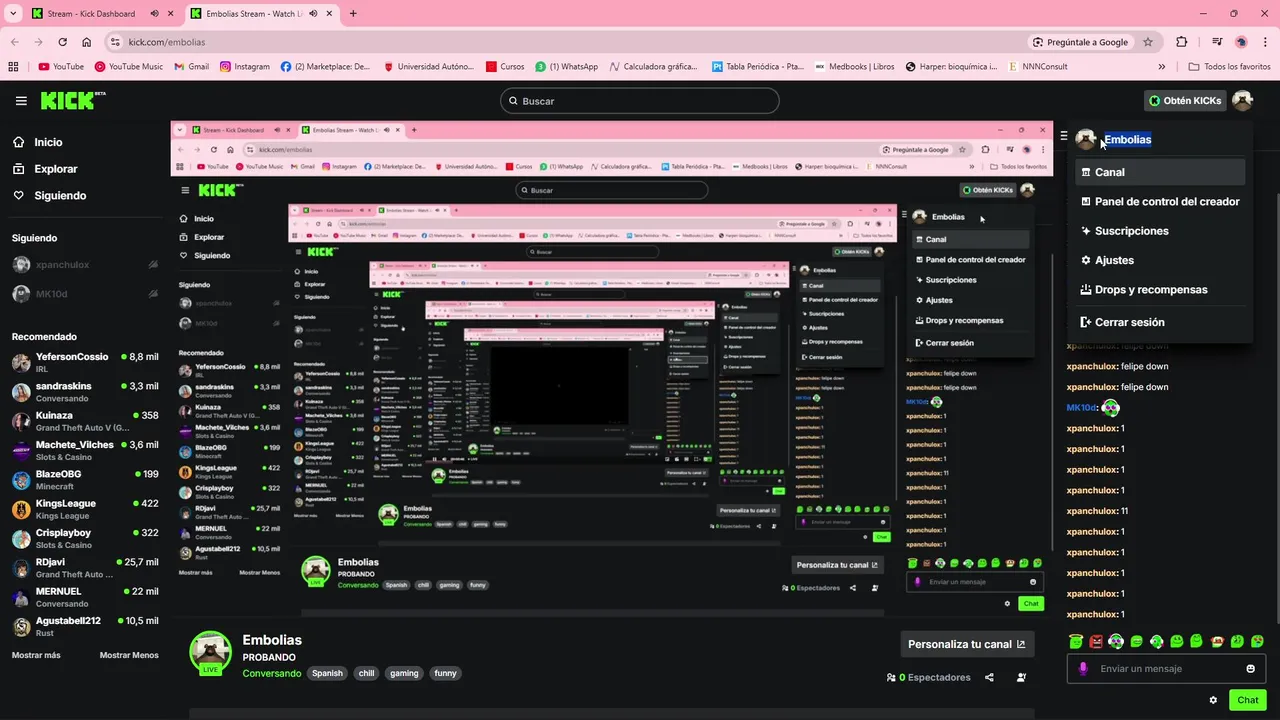Viewport: 1280px width, 720px height.
Task: Click the share stream icon
Action: click(989, 677)
